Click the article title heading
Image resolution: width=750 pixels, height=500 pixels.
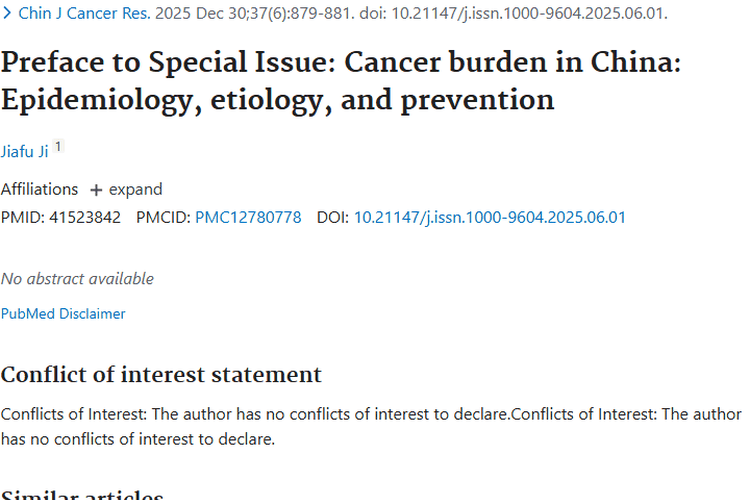340,82
